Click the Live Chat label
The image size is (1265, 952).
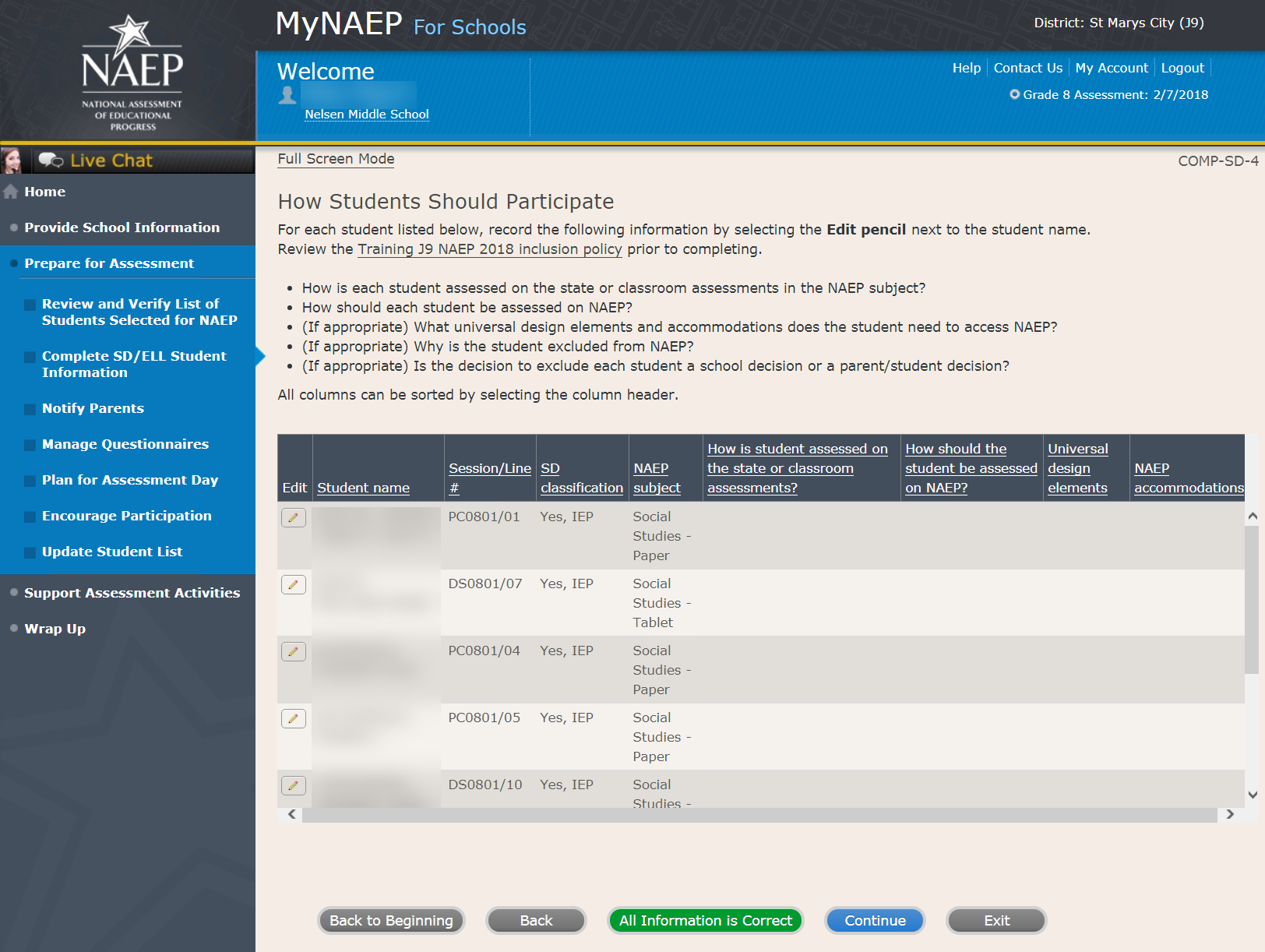click(111, 160)
